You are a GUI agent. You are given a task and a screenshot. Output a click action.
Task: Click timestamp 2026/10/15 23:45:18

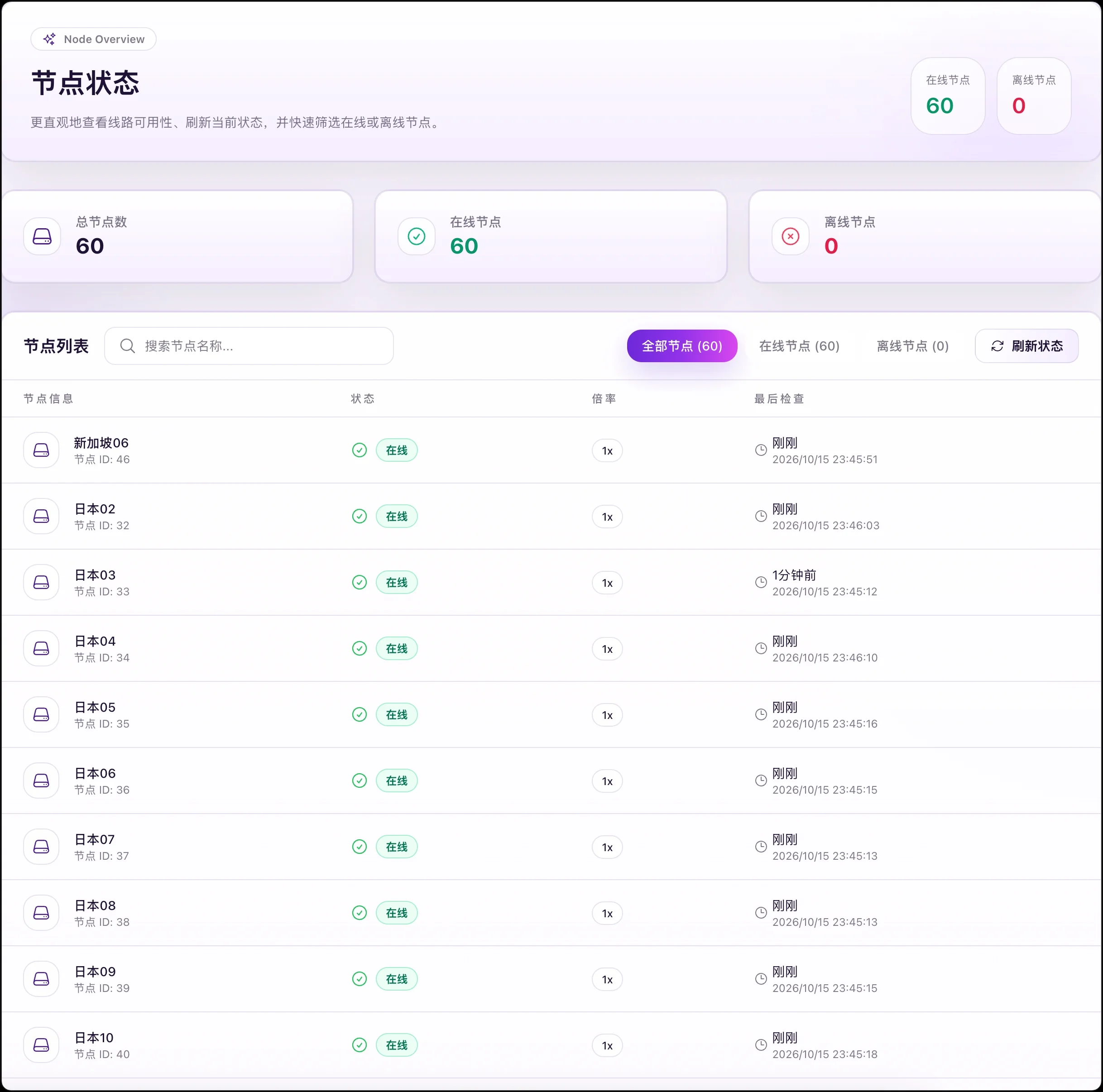pos(825,1054)
